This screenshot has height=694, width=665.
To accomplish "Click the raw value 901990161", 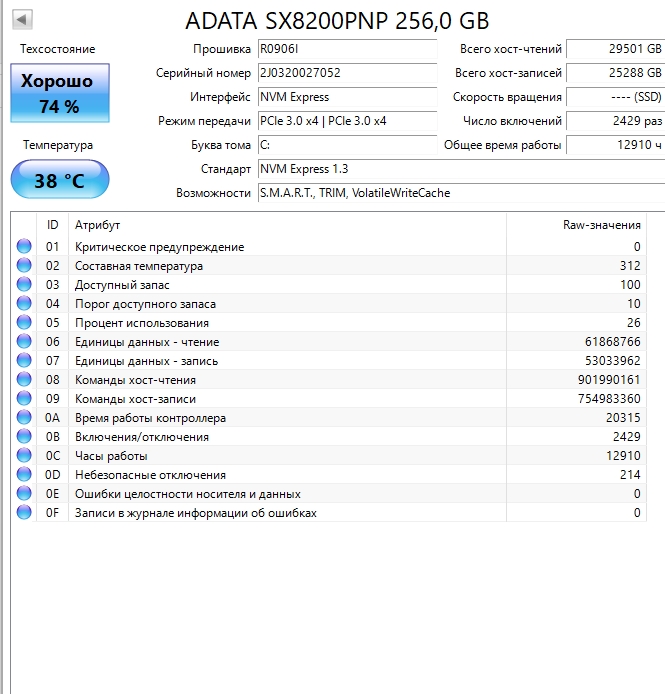I will click(609, 380).
